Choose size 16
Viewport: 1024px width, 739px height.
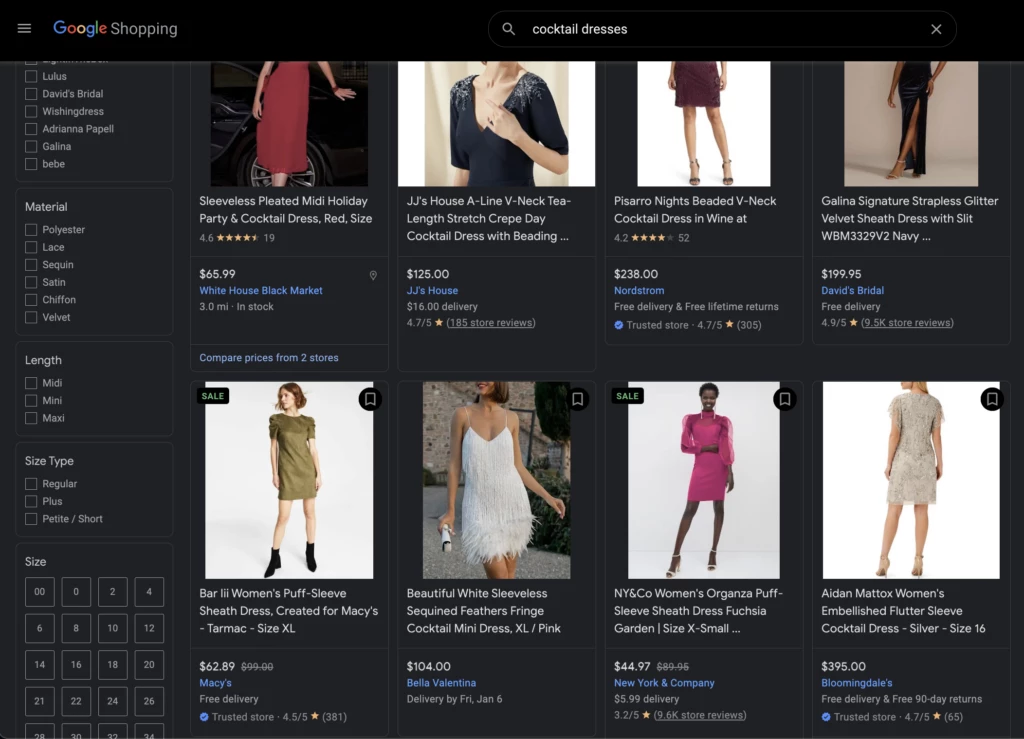click(76, 665)
